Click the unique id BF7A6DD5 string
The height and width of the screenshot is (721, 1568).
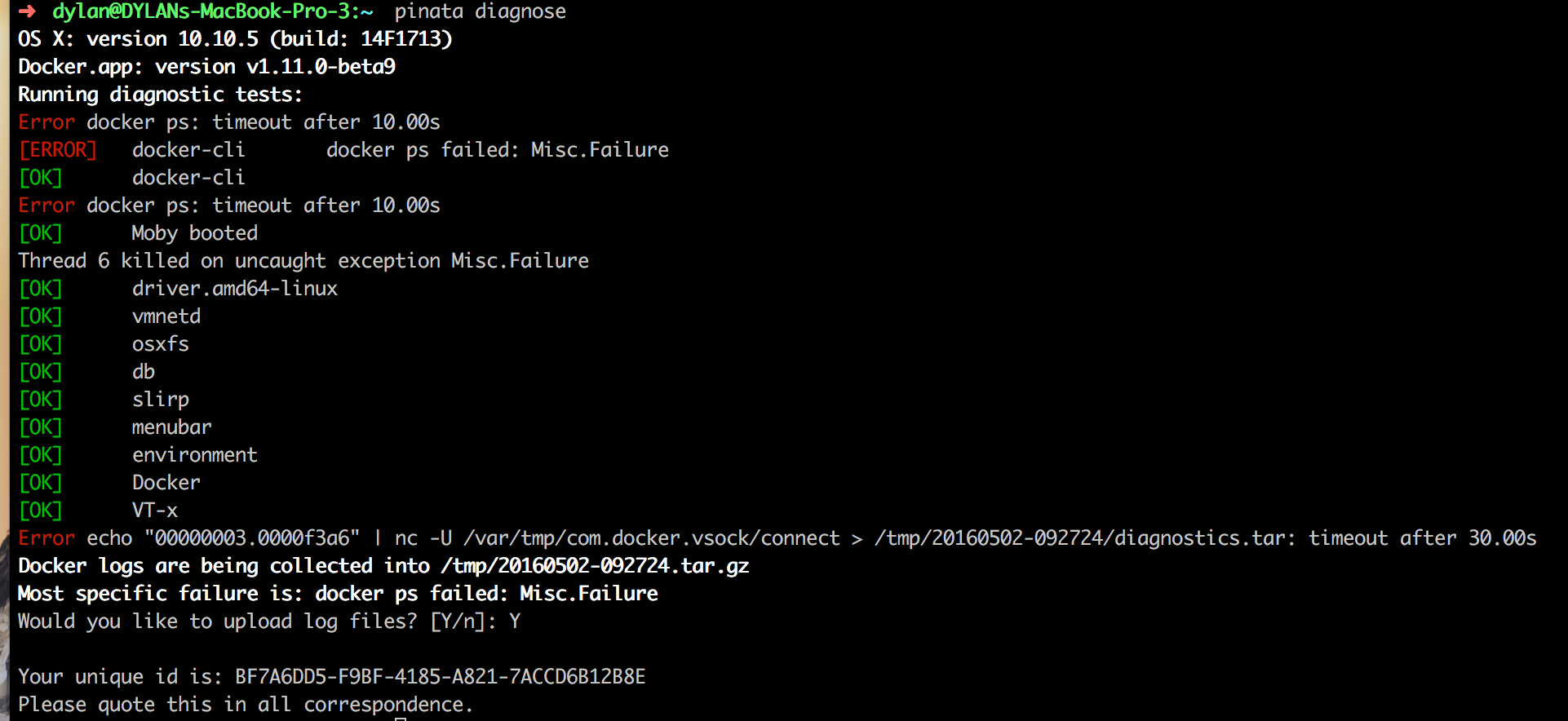coord(440,677)
